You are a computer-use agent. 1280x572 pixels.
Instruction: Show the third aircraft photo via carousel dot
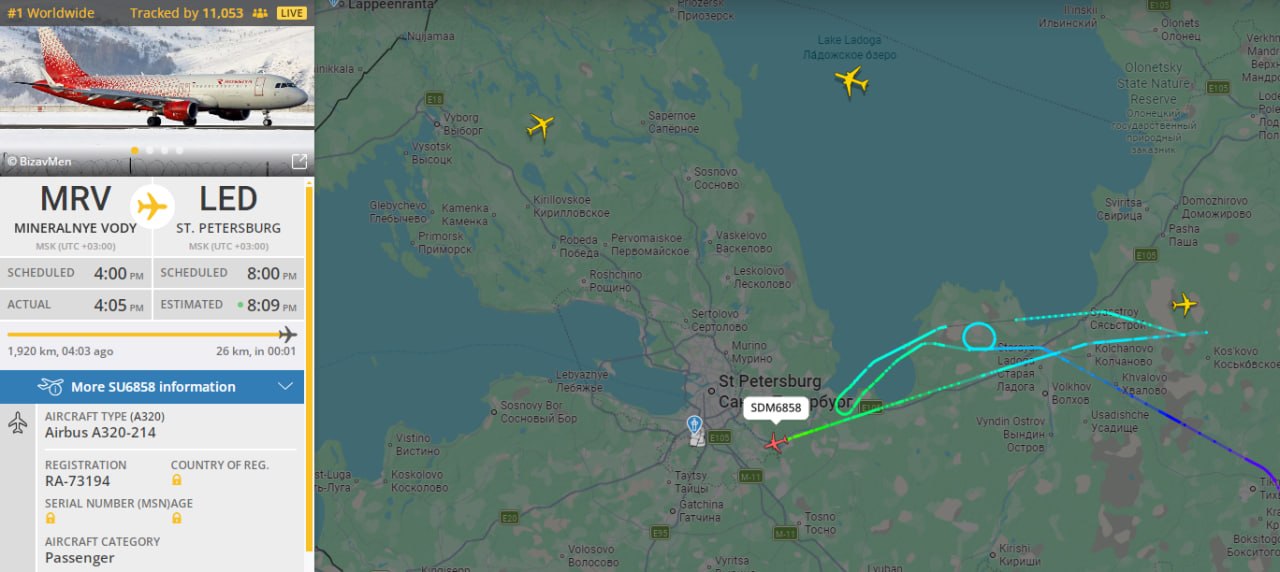point(164,150)
